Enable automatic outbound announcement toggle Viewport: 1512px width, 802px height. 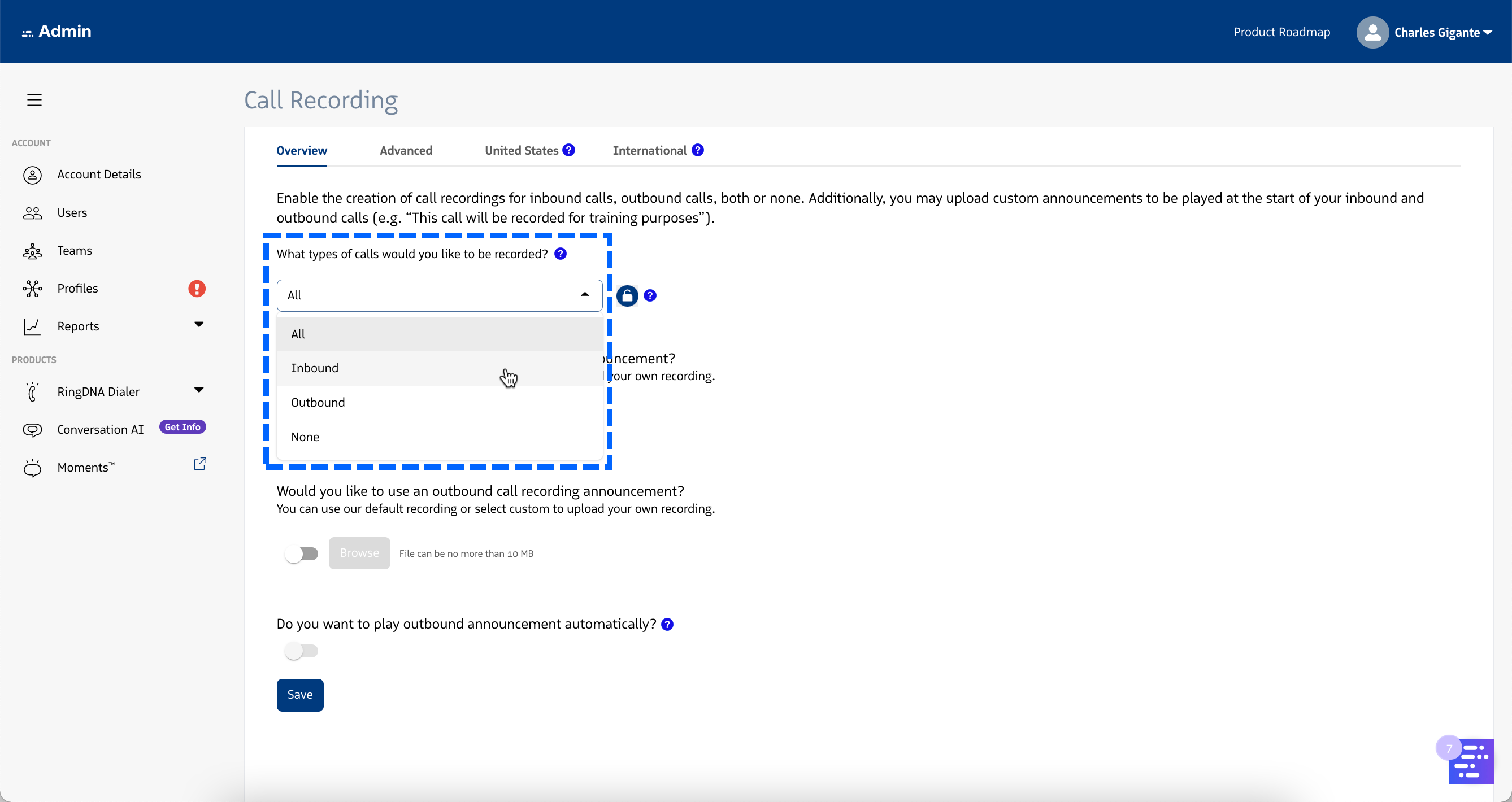click(301, 651)
